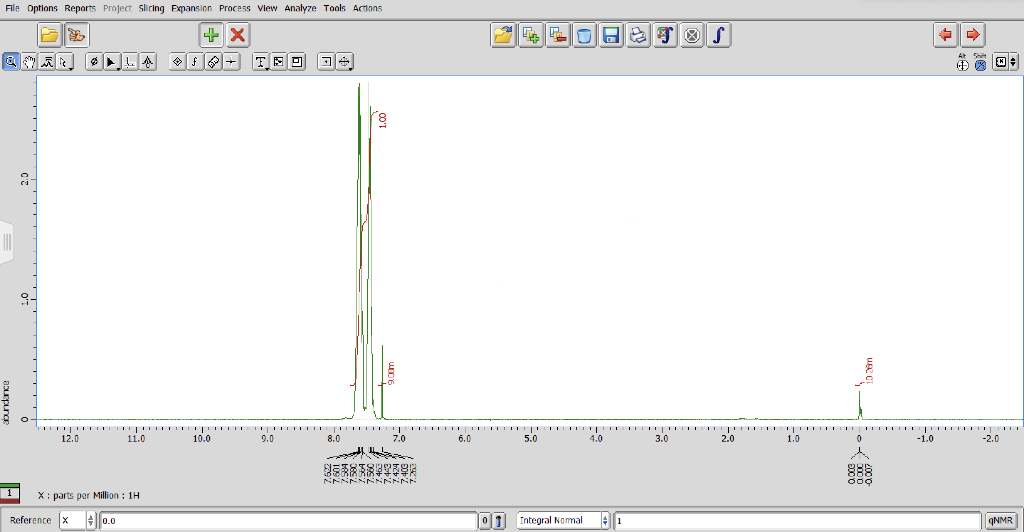Click the dataset number 1 indicator
Screen dimensions: 1024x532
(10, 493)
